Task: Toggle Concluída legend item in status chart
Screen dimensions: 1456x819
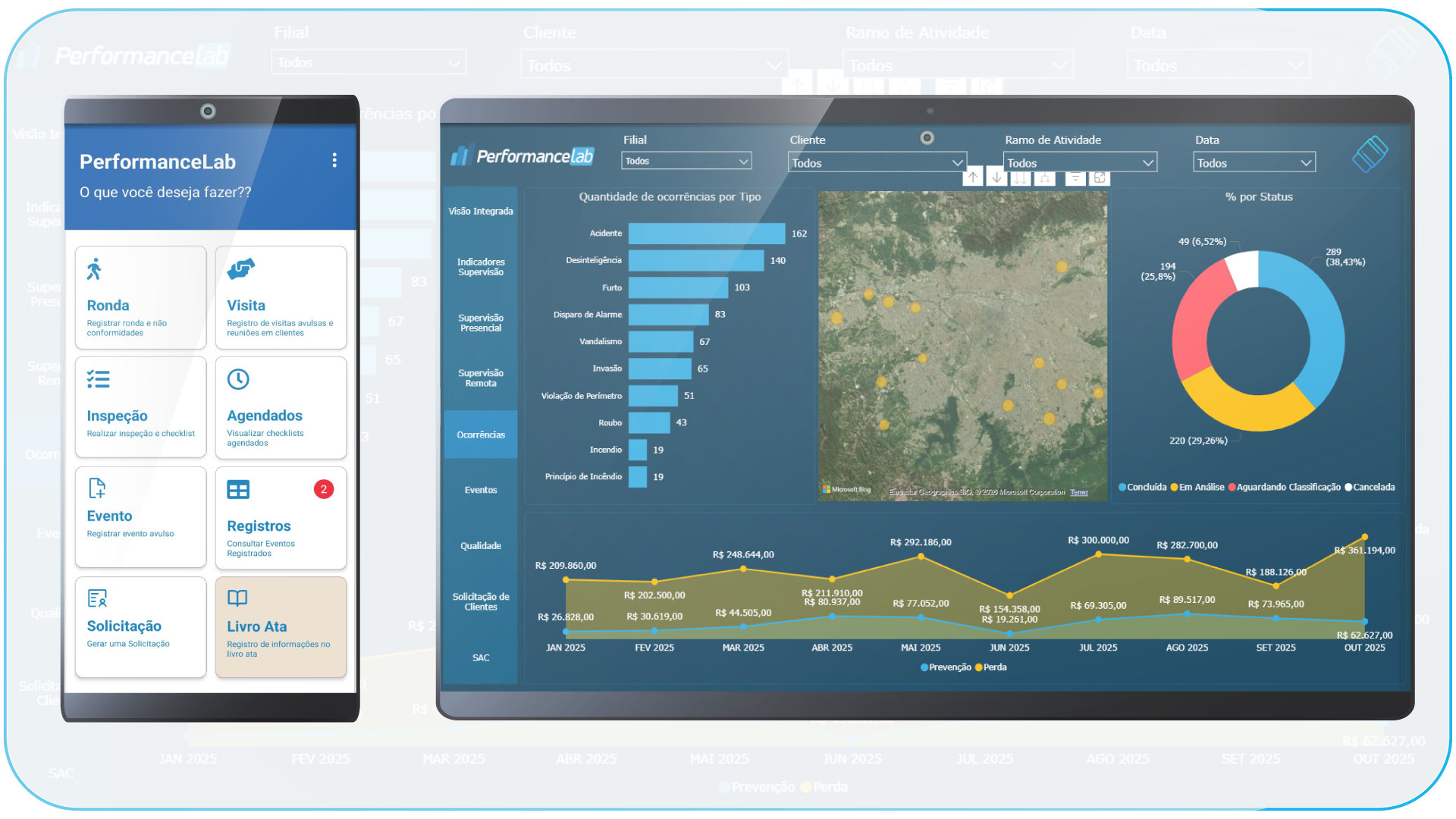Action: tap(1142, 488)
